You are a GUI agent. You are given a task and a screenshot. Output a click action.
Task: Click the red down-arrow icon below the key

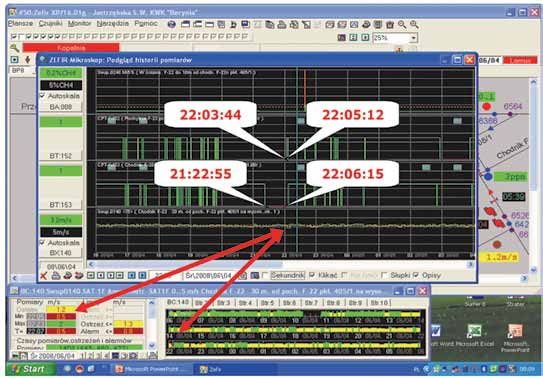tap(27, 60)
